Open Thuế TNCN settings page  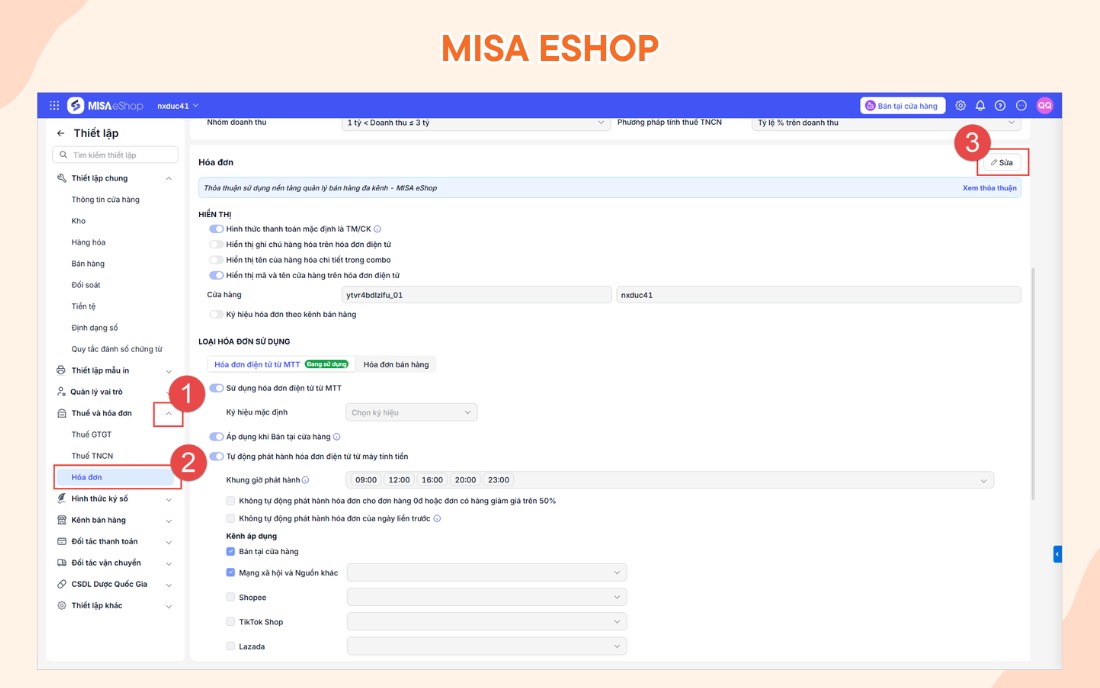tap(92, 456)
